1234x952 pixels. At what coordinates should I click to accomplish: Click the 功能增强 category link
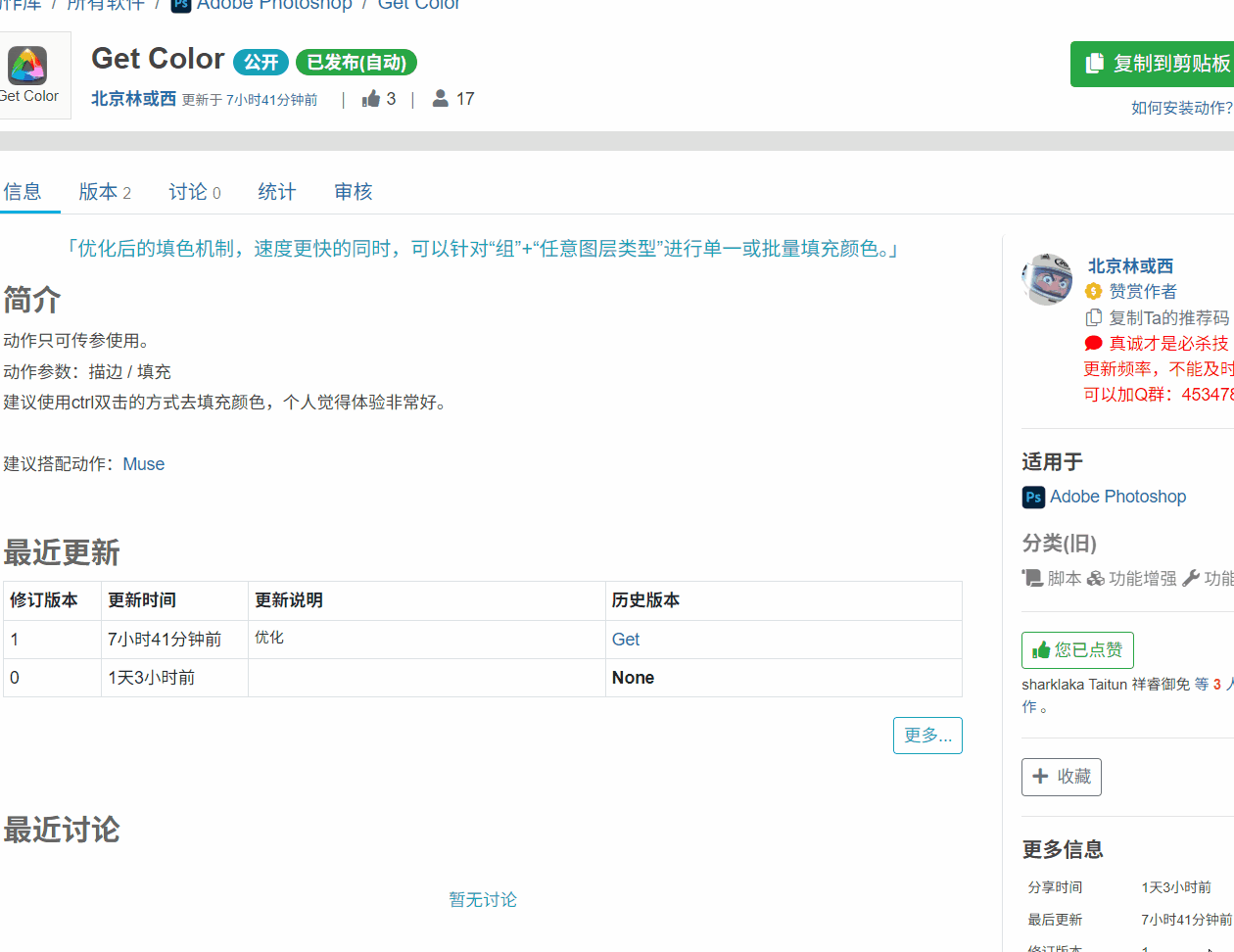(x=1143, y=579)
